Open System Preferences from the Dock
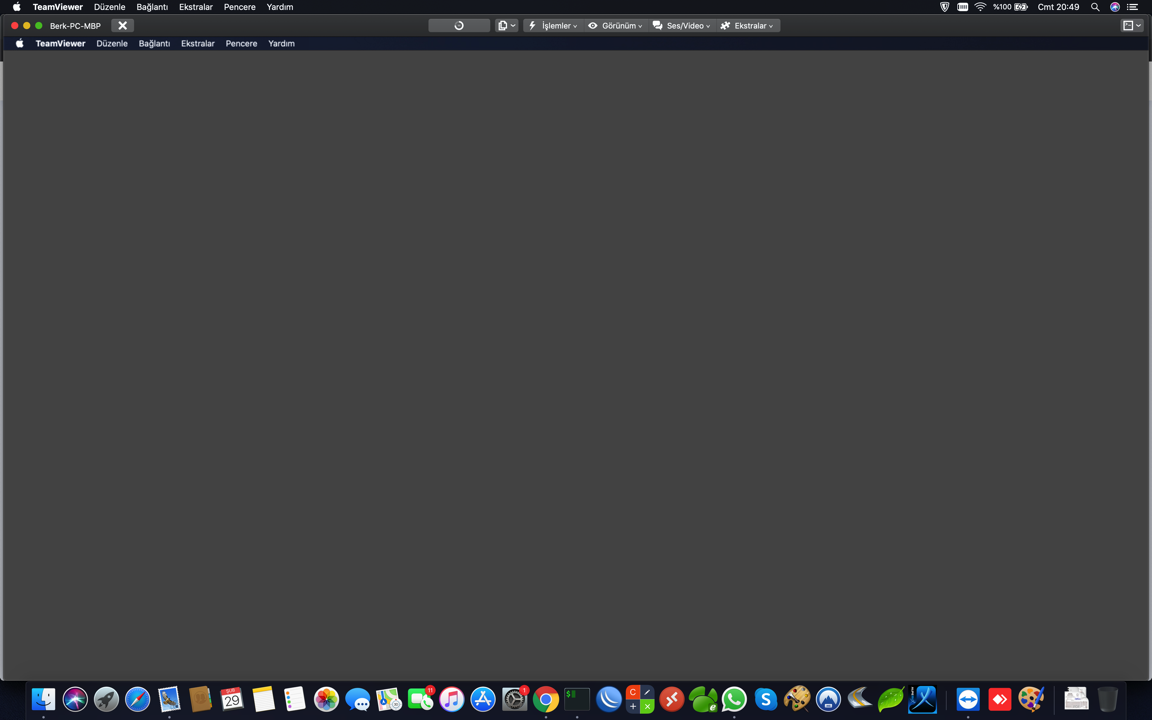This screenshot has width=1152, height=720. pos(514,699)
